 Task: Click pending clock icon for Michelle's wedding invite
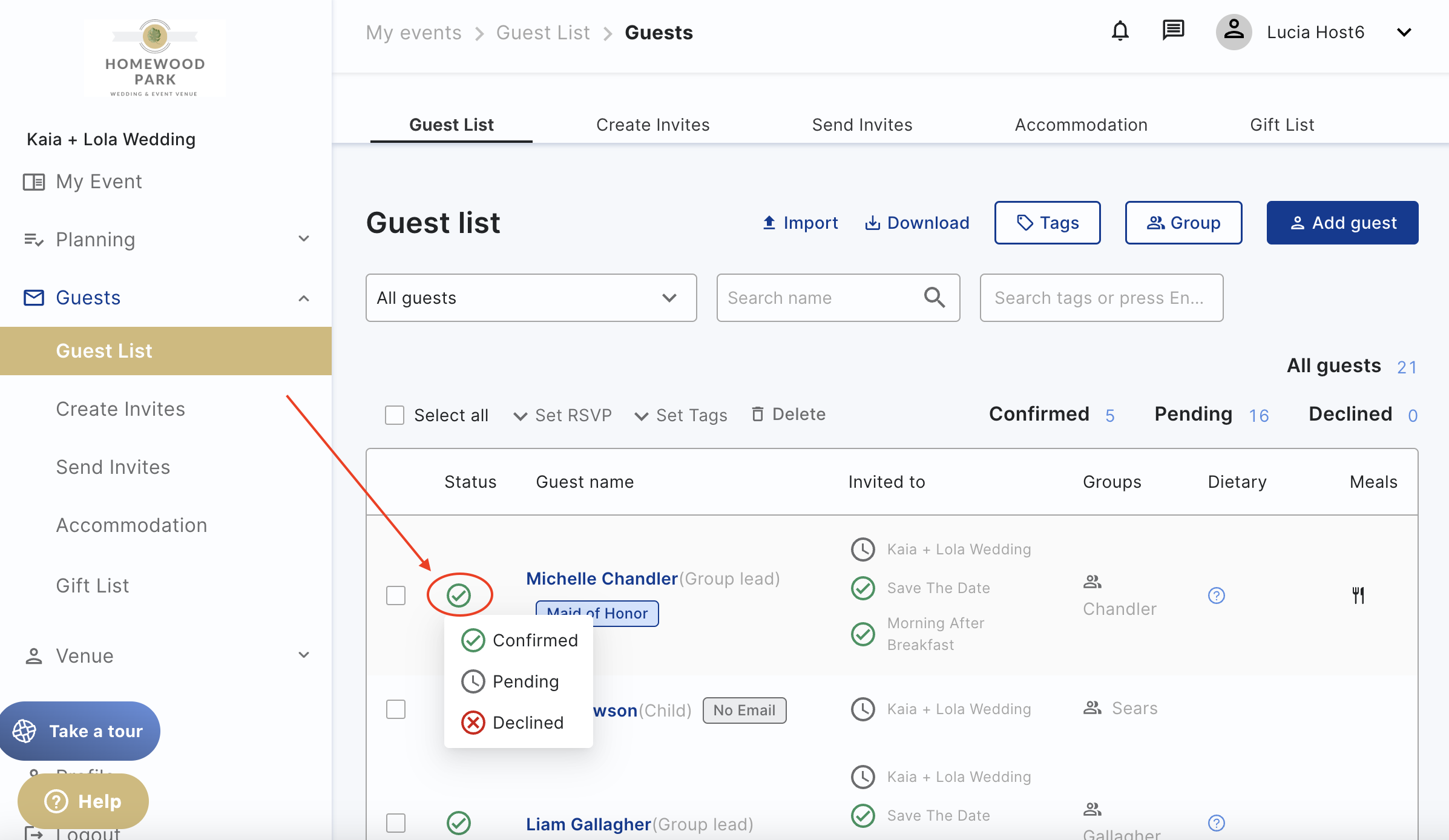pyautogui.click(x=863, y=550)
